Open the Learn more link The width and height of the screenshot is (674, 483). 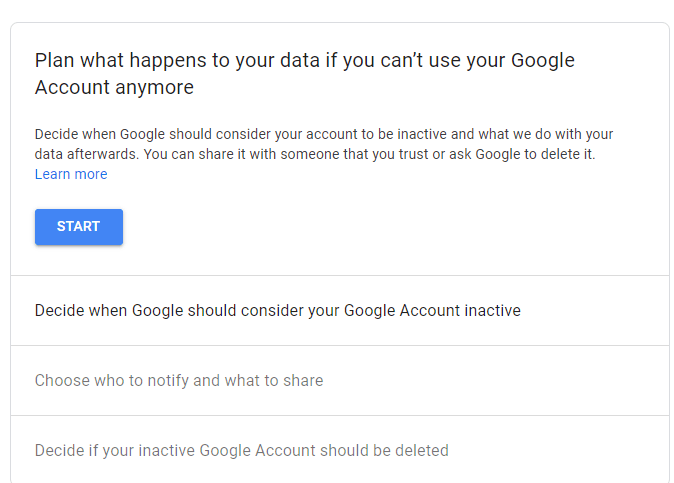coord(71,174)
